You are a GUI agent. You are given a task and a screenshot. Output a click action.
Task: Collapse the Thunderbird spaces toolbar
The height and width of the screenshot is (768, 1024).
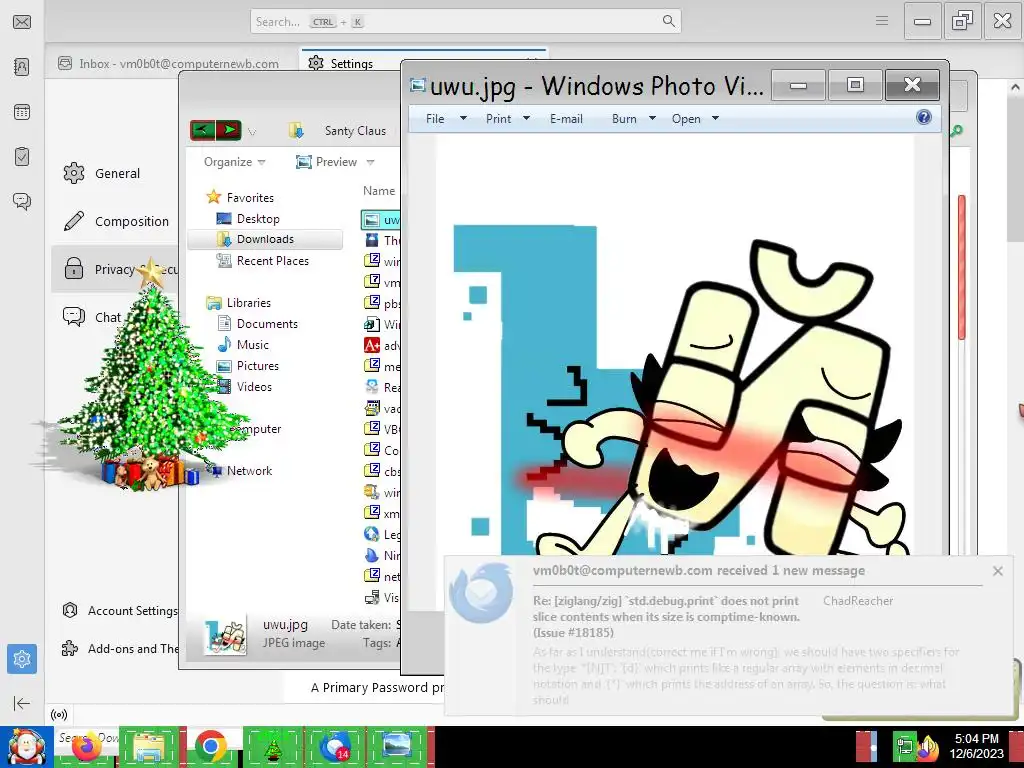pyautogui.click(x=22, y=703)
